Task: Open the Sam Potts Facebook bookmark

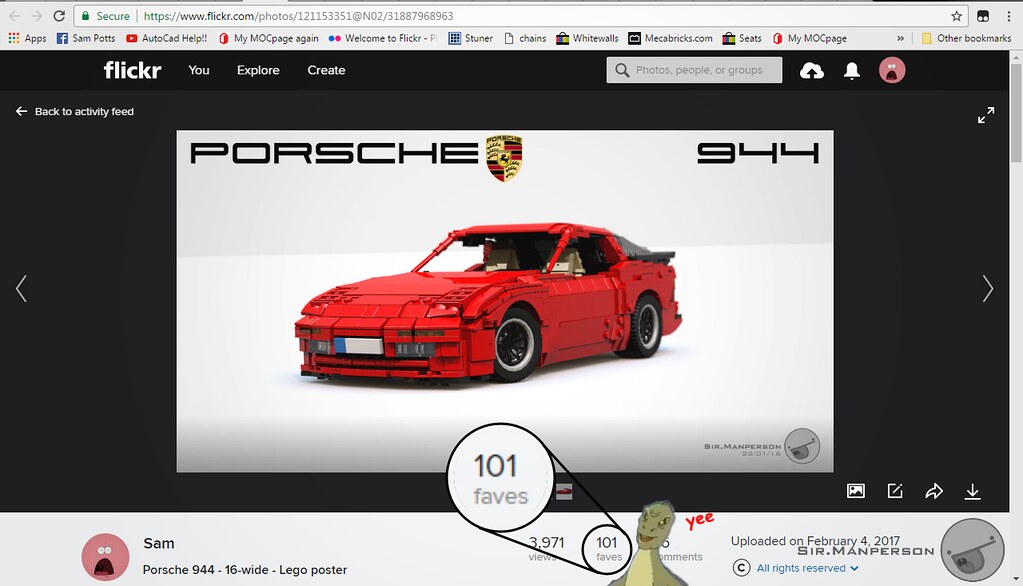Action: tap(86, 39)
